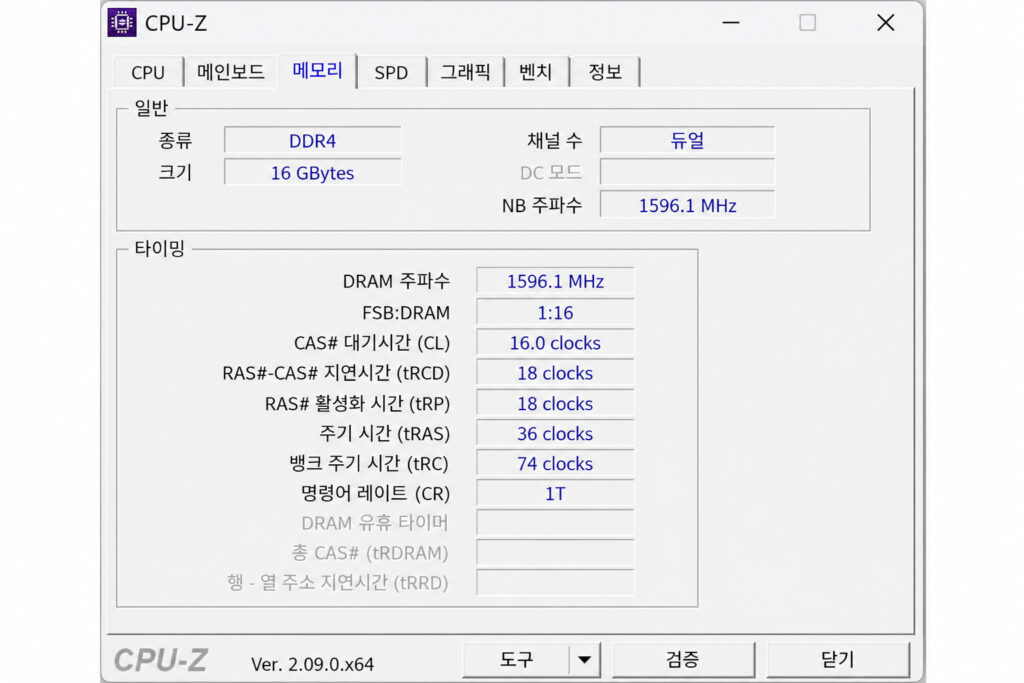
Task: Click the tRC 74 clocks value
Action: coord(555,464)
